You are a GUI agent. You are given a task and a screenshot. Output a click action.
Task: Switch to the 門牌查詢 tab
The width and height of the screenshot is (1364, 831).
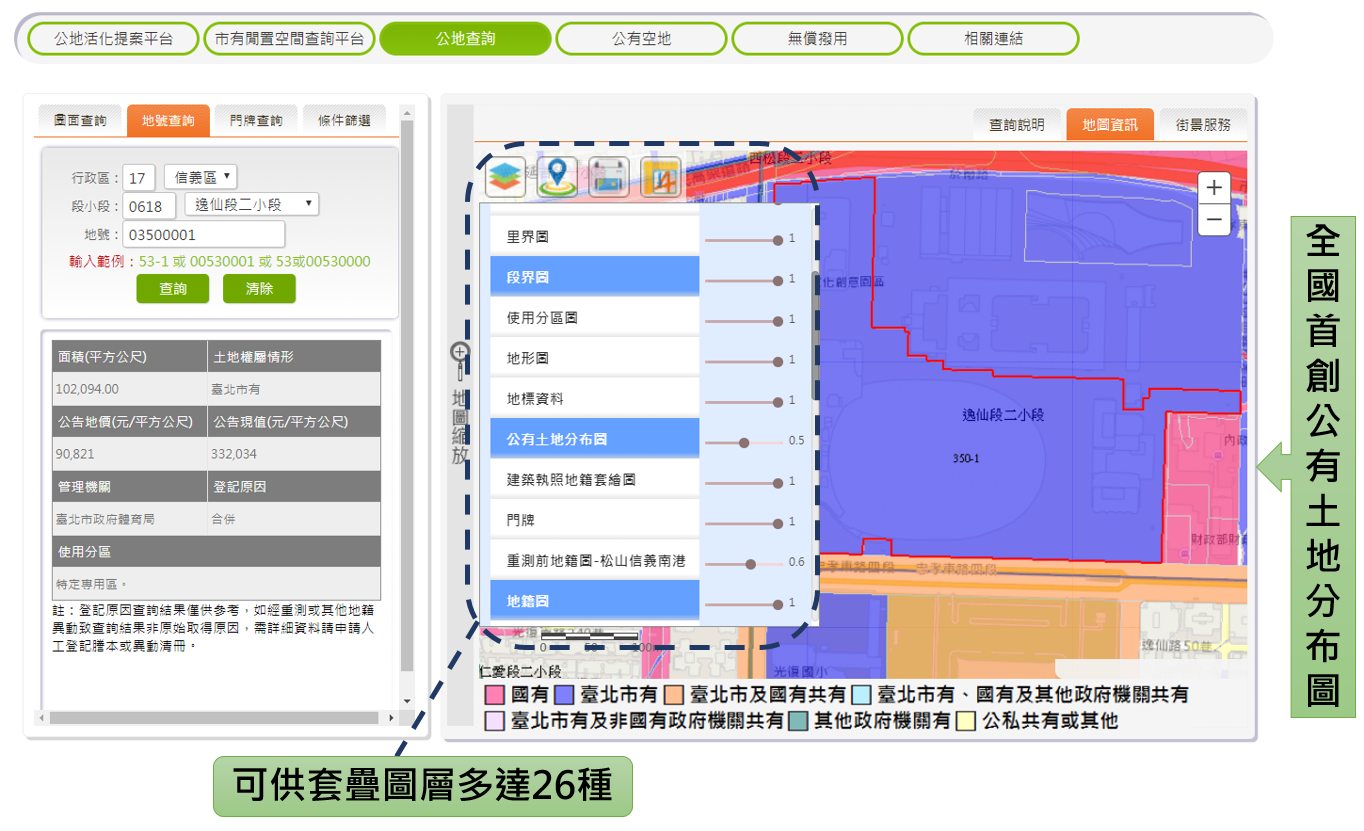256,120
